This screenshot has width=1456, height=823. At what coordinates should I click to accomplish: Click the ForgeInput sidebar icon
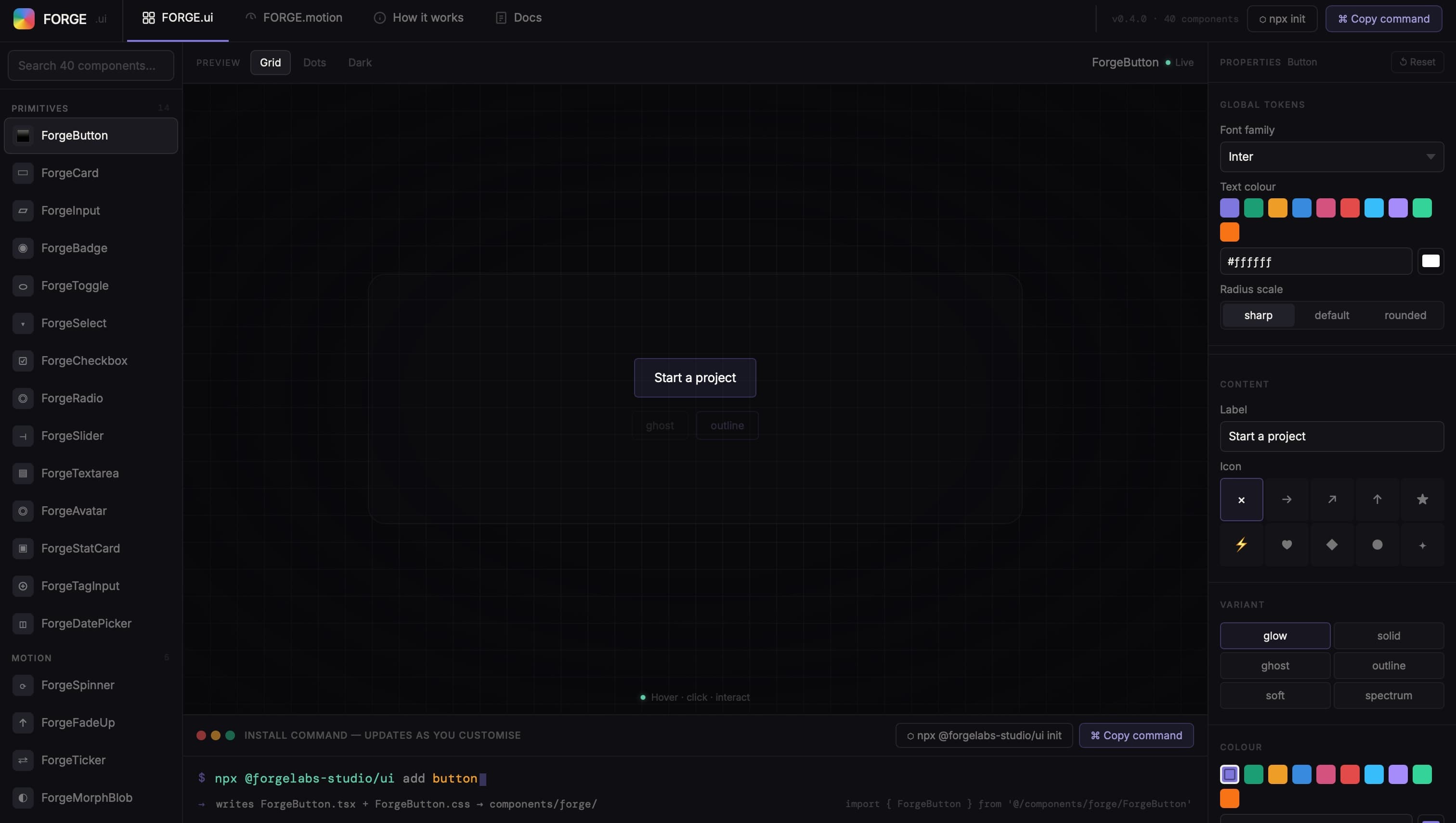tap(23, 210)
